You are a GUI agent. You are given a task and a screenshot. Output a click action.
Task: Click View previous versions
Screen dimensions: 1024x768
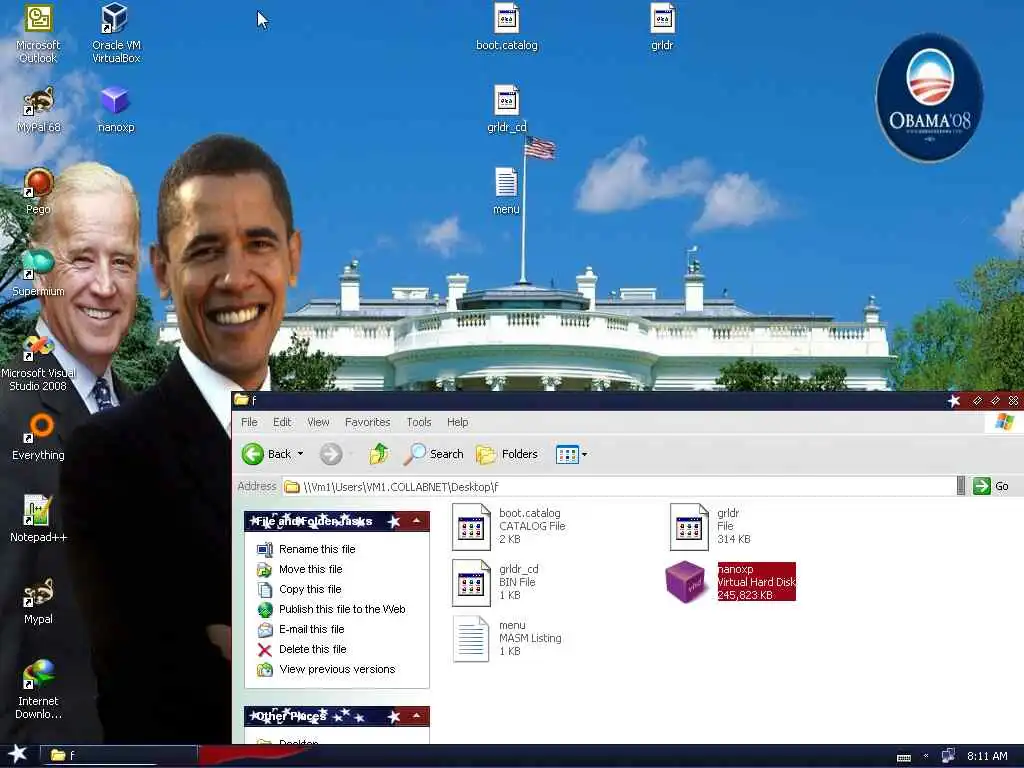[337, 669]
